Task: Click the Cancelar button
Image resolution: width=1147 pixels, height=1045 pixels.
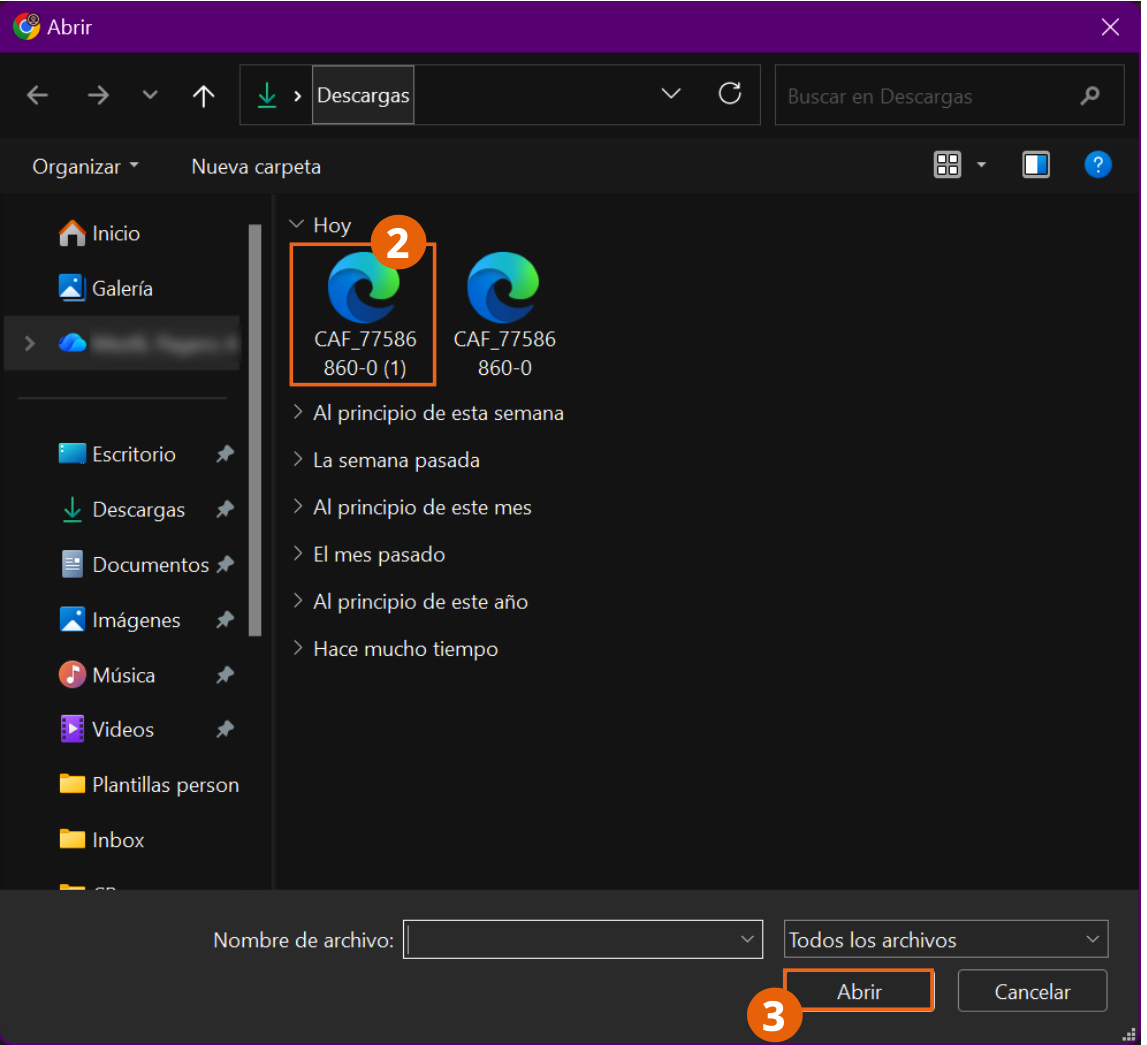Action: pos(1031,992)
